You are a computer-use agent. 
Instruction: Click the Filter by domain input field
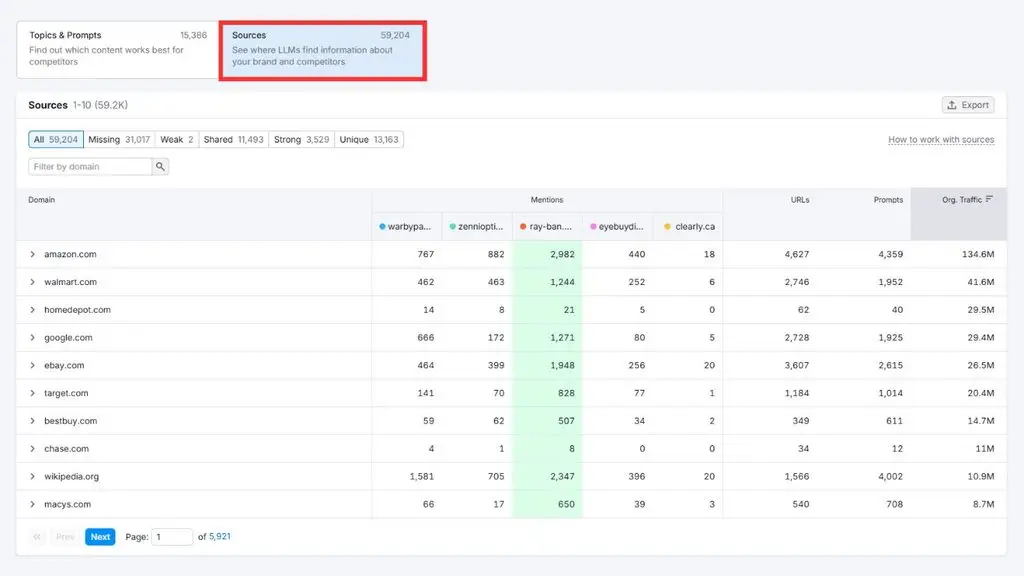click(x=90, y=167)
